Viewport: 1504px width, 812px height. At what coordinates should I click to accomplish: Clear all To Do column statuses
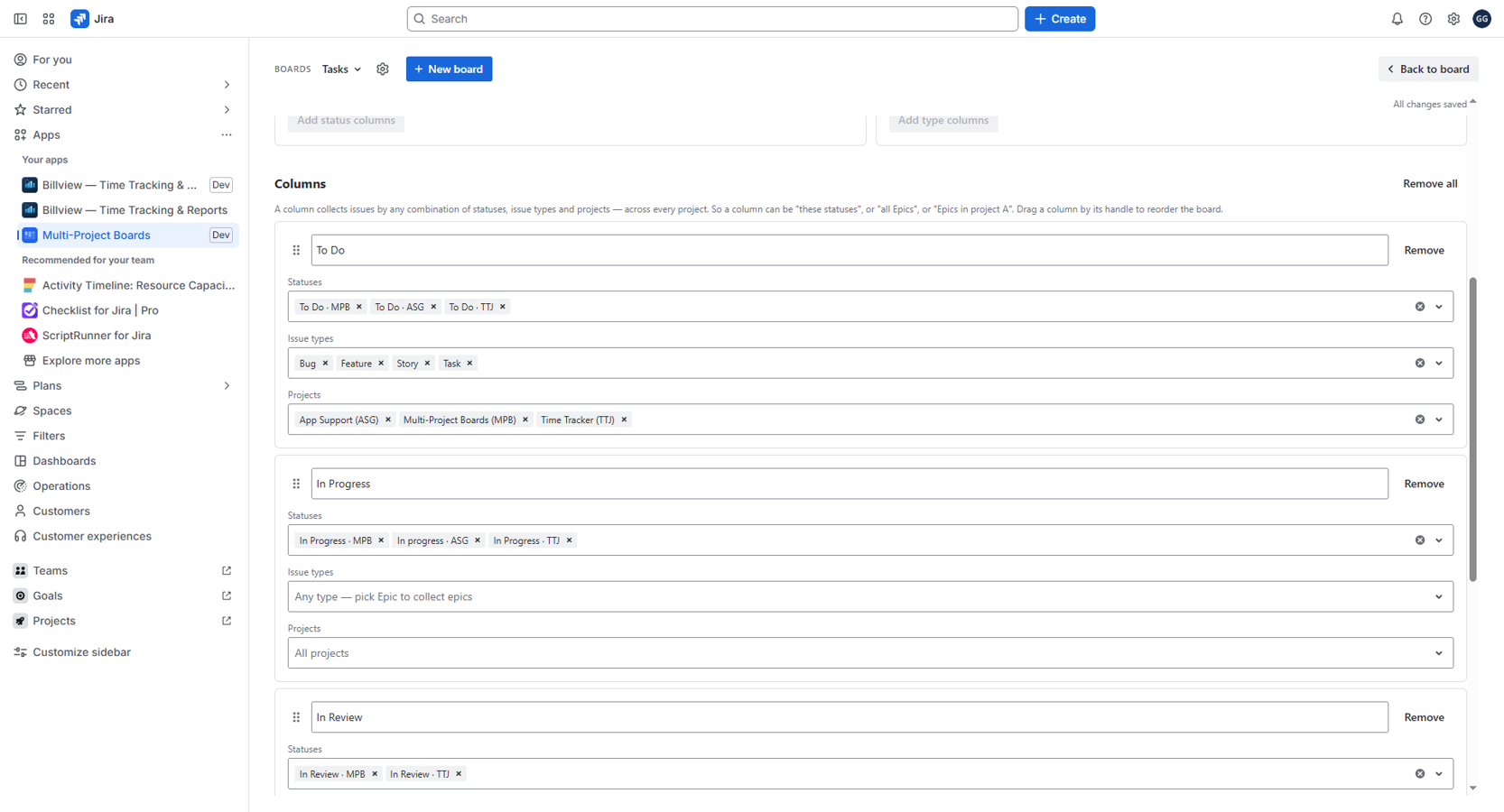(x=1419, y=307)
